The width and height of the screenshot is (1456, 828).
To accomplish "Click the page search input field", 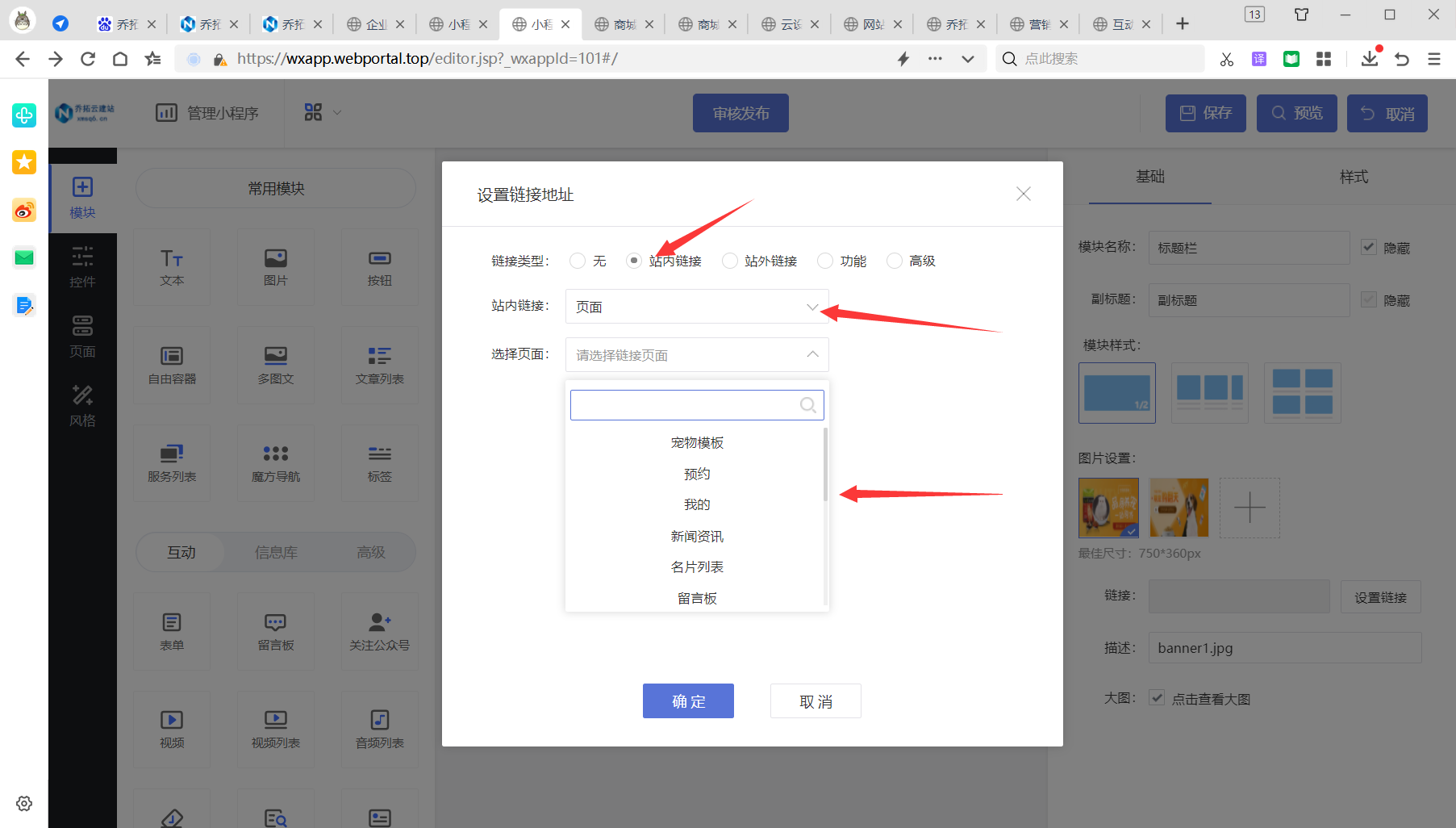I will point(697,405).
